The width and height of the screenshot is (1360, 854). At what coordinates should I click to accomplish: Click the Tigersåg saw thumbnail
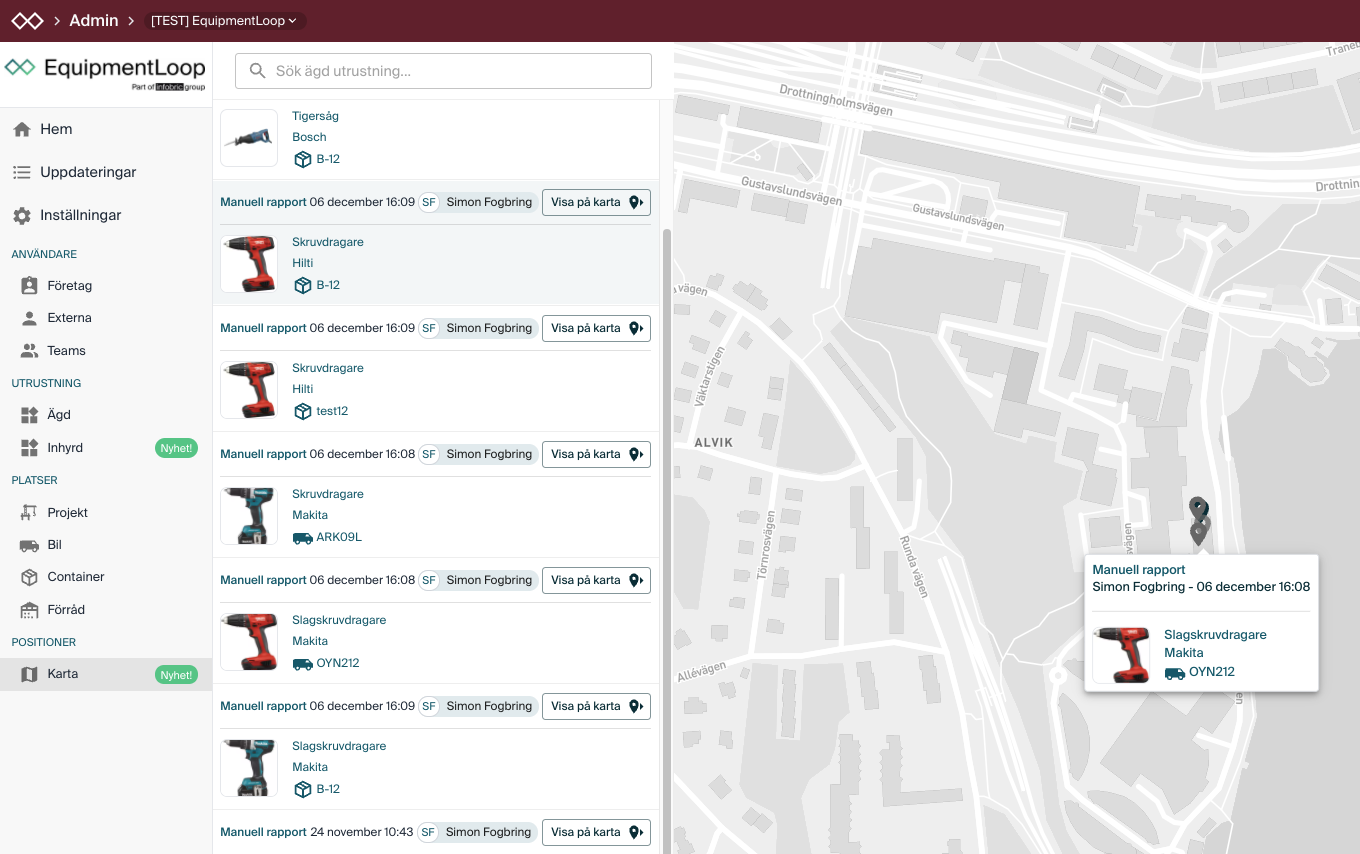(249, 138)
